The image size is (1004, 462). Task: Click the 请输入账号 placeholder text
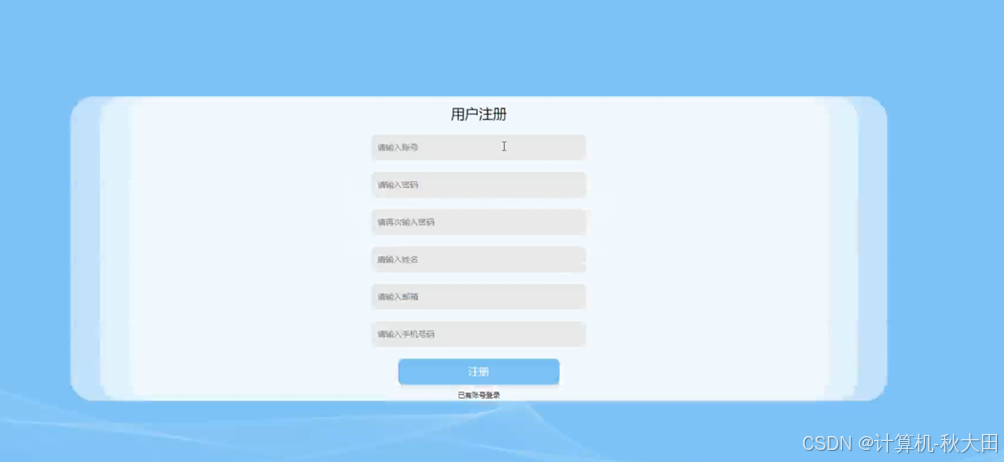coord(398,147)
